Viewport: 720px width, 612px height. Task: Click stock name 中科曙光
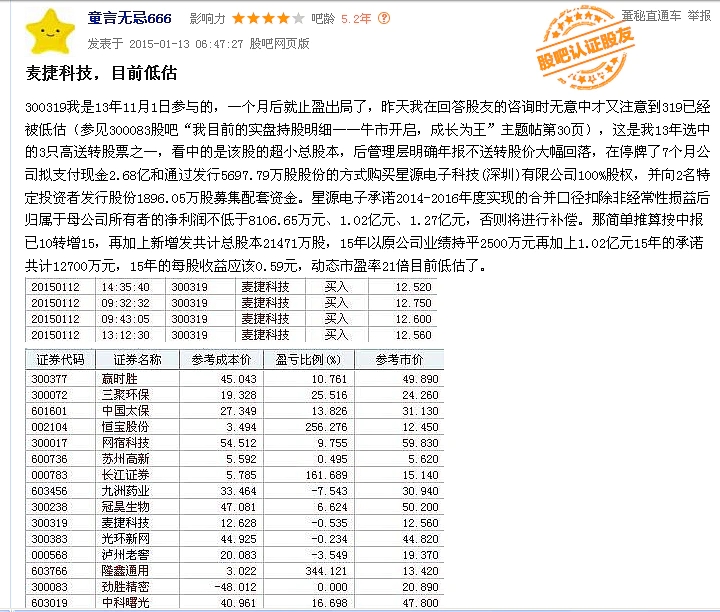(125, 603)
